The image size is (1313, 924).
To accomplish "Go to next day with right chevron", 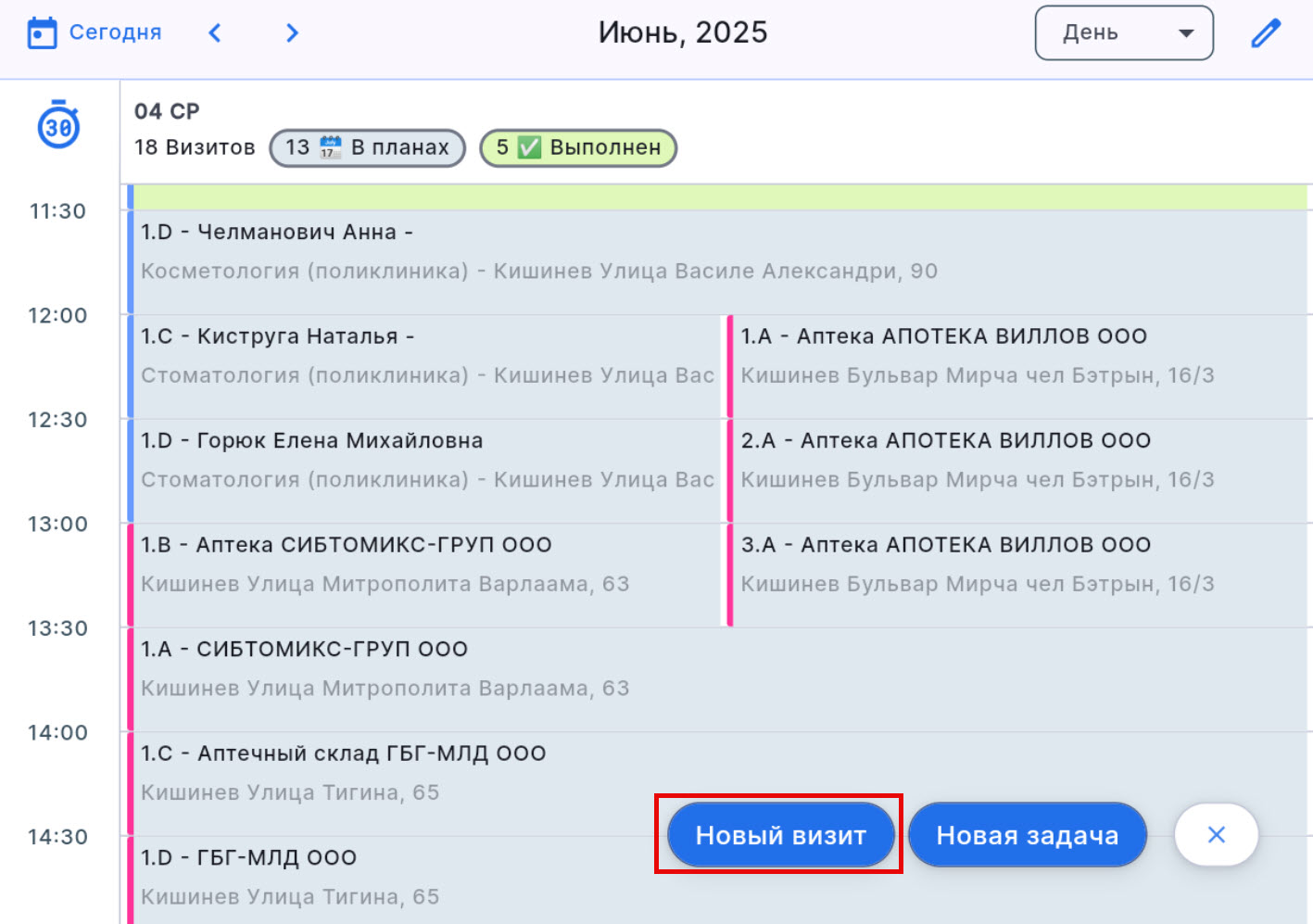I will (x=292, y=33).
